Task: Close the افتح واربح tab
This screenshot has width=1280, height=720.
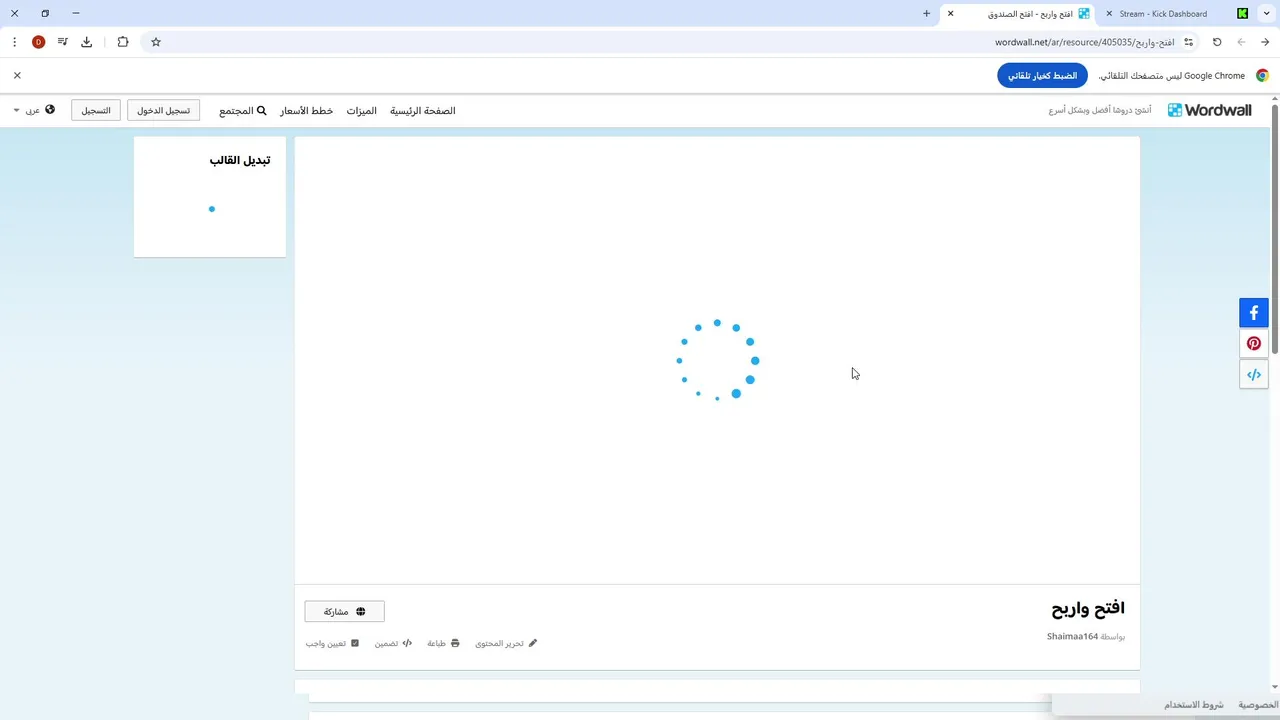Action: click(x=951, y=14)
